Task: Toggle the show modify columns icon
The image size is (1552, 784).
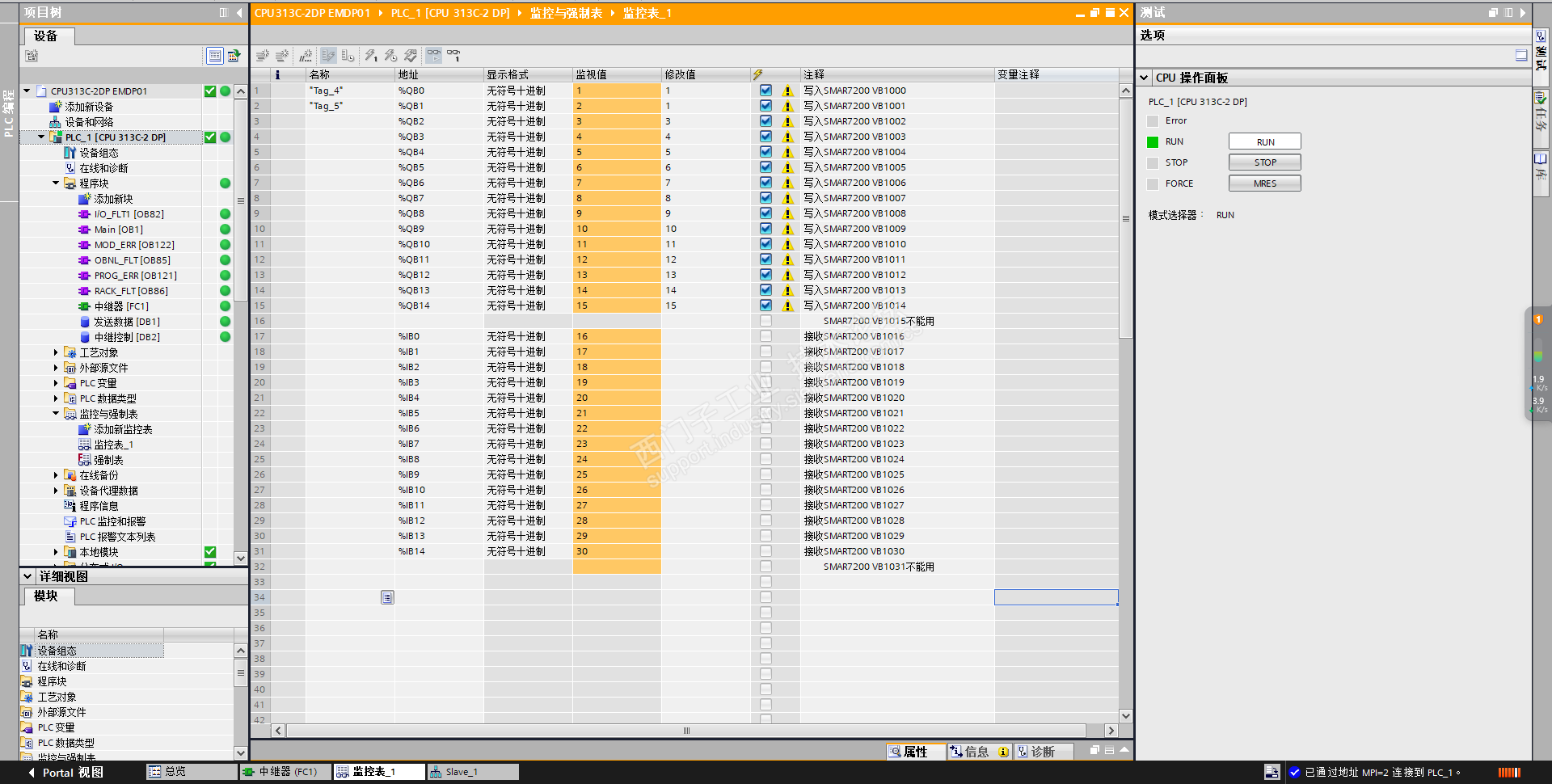Action: [x=328, y=56]
